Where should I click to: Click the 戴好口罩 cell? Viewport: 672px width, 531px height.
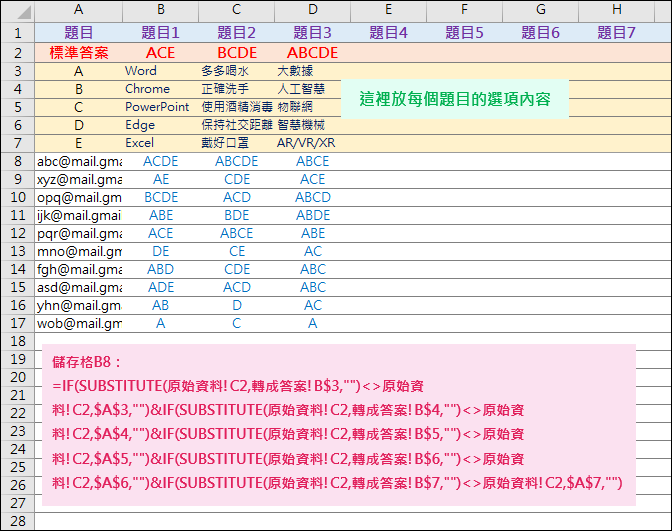(237, 143)
